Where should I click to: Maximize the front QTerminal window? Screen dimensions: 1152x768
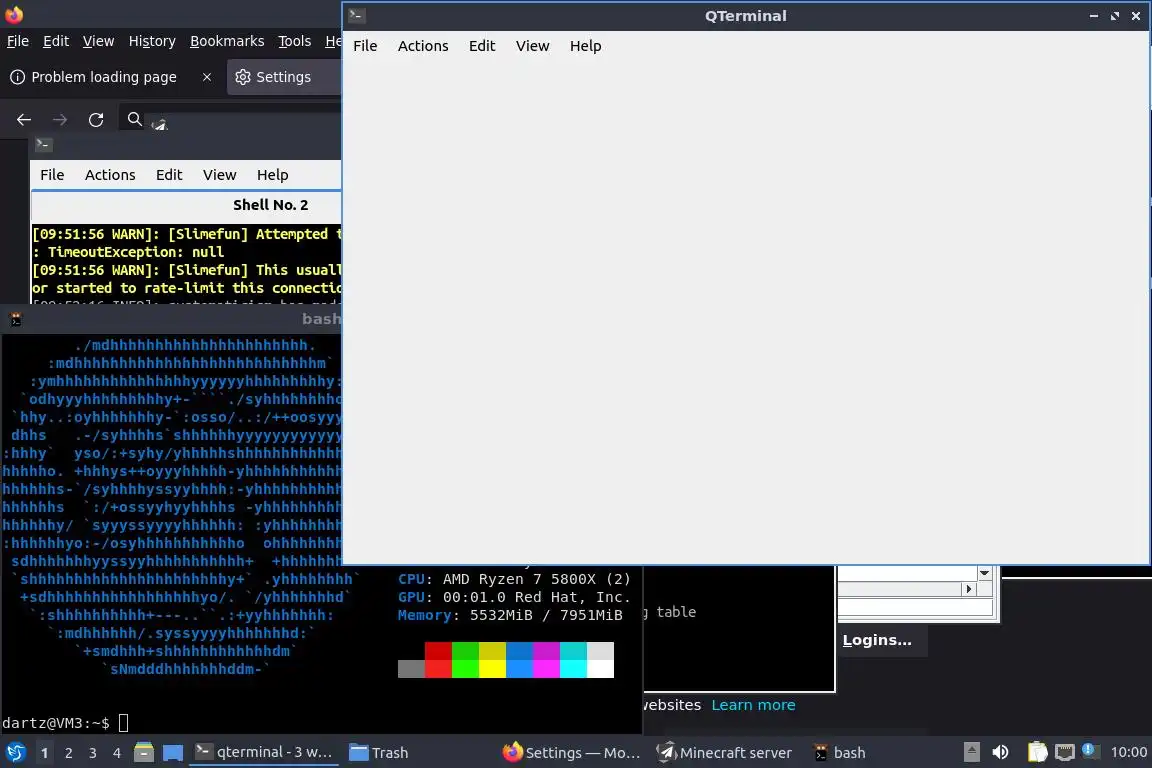(x=1115, y=15)
